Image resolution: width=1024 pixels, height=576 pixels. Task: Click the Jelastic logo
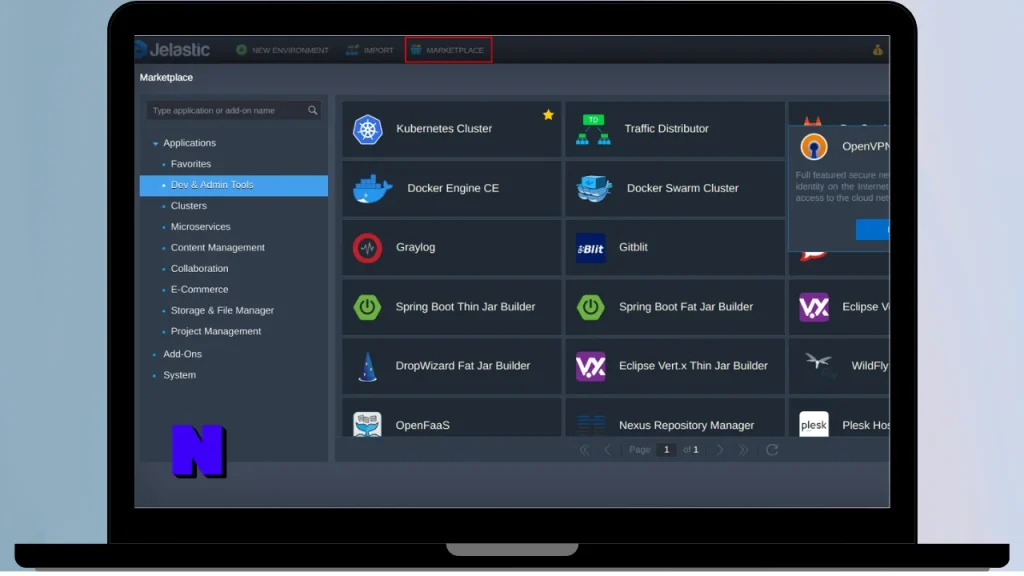tap(172, 50)
